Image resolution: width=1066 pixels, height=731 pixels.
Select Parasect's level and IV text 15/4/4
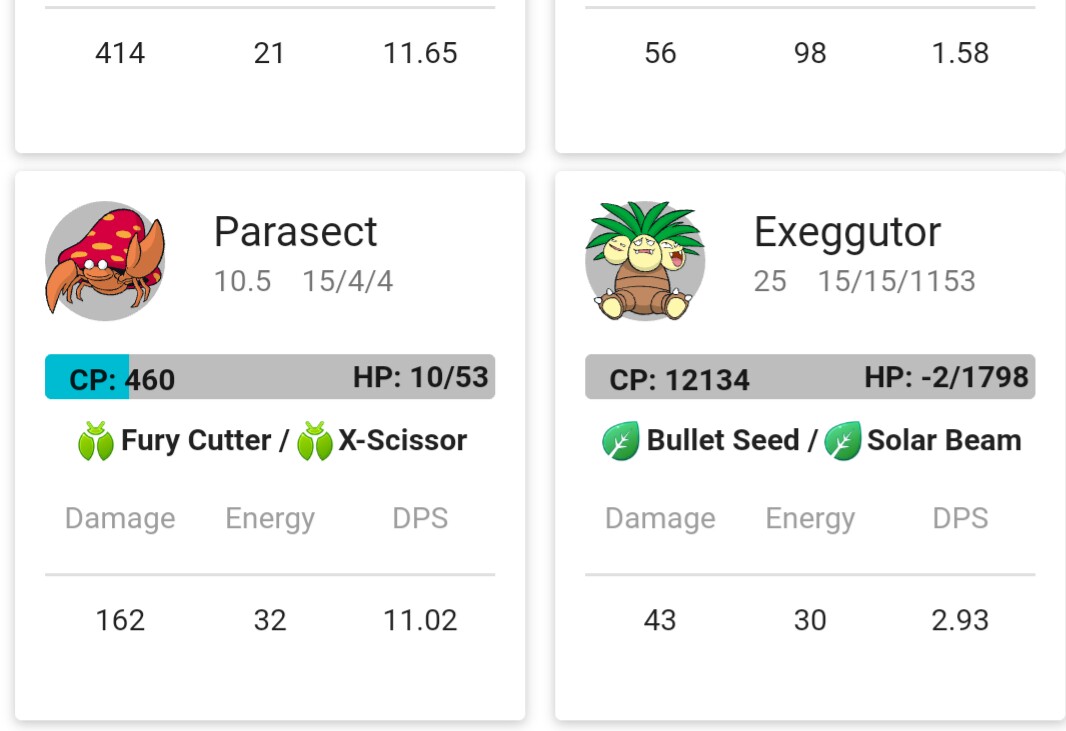tap(347, 282)
